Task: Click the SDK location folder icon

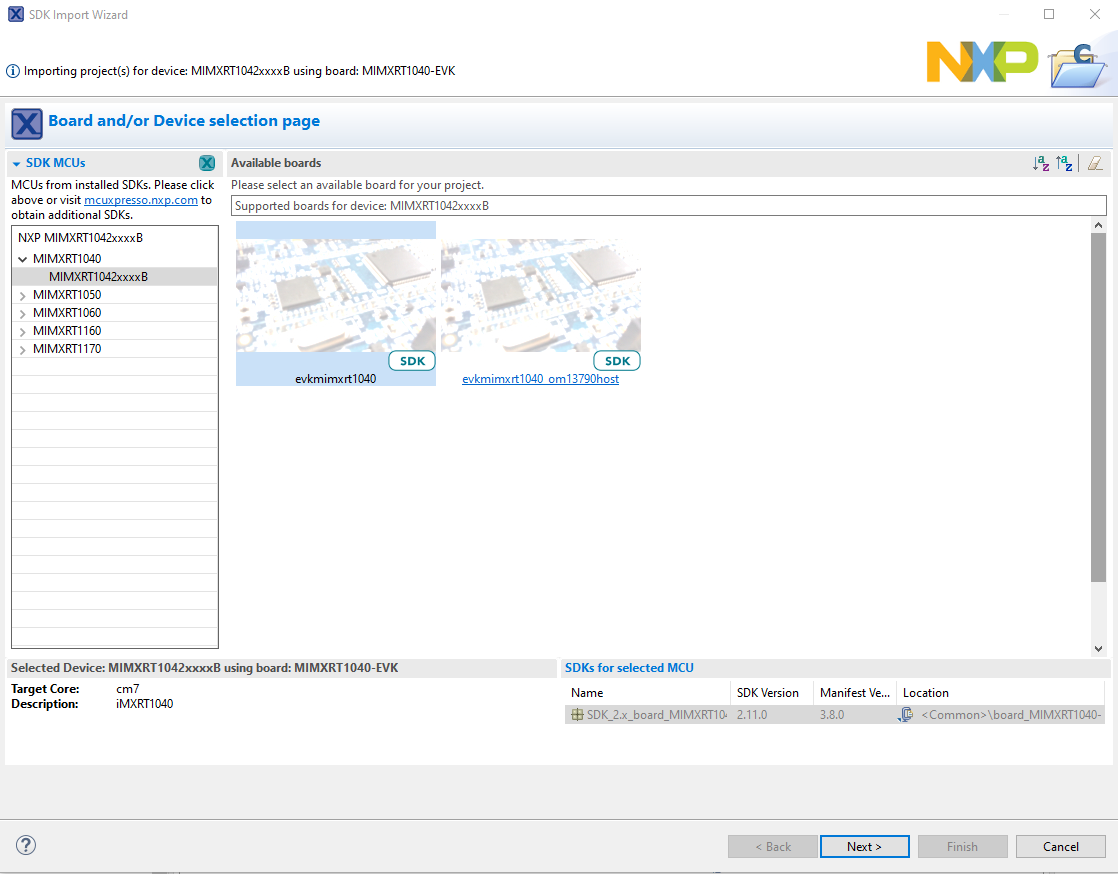Action: (x=906, y=715)
